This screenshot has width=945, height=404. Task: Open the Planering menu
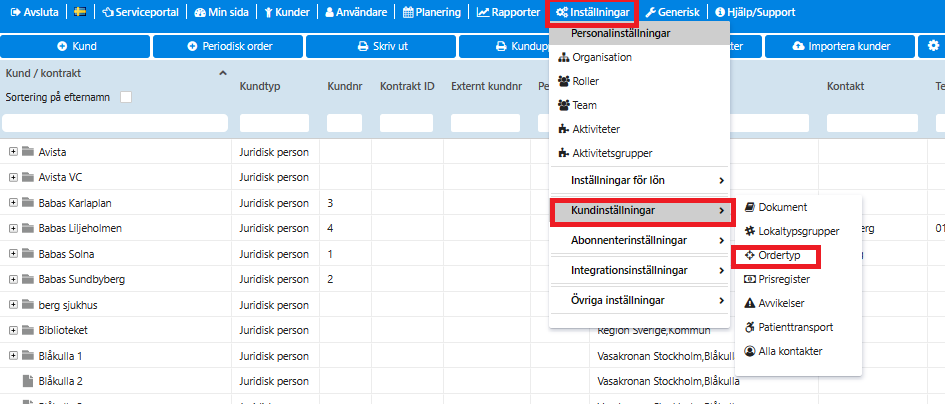point(432,12)
